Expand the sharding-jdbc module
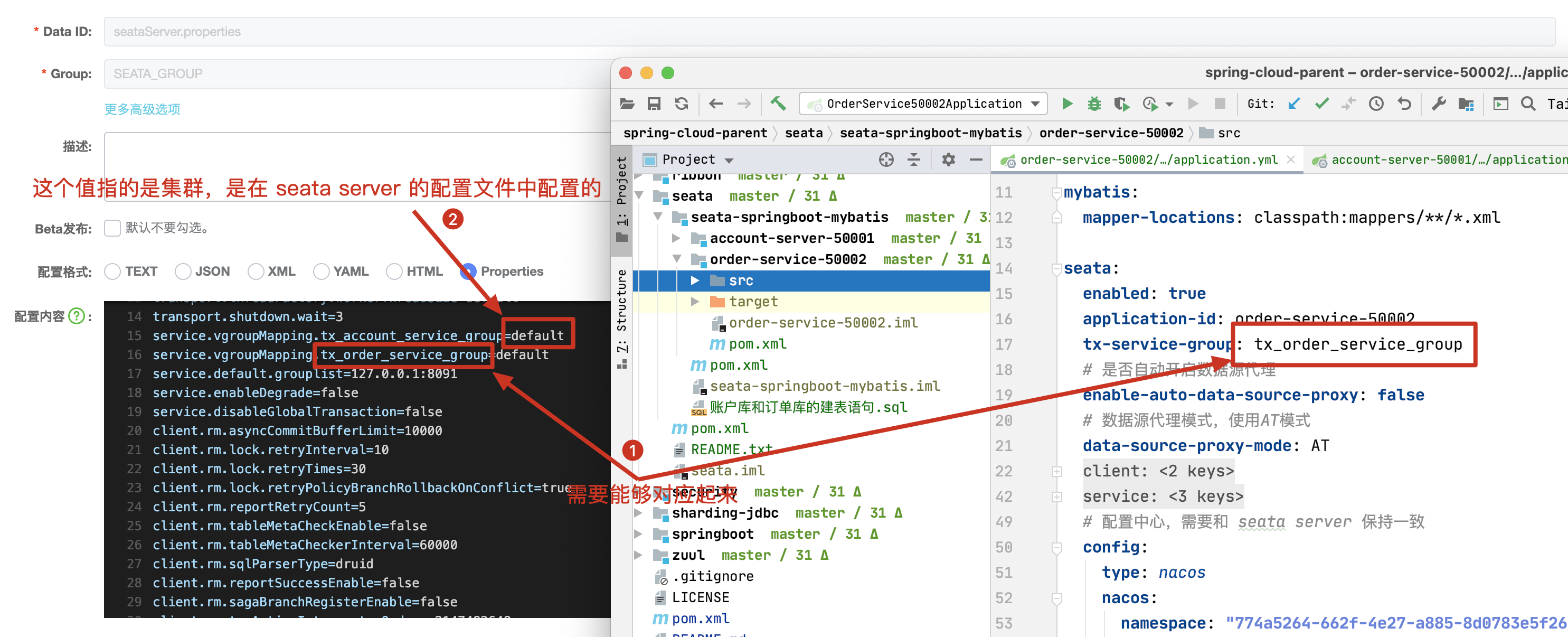 (638, 513)
